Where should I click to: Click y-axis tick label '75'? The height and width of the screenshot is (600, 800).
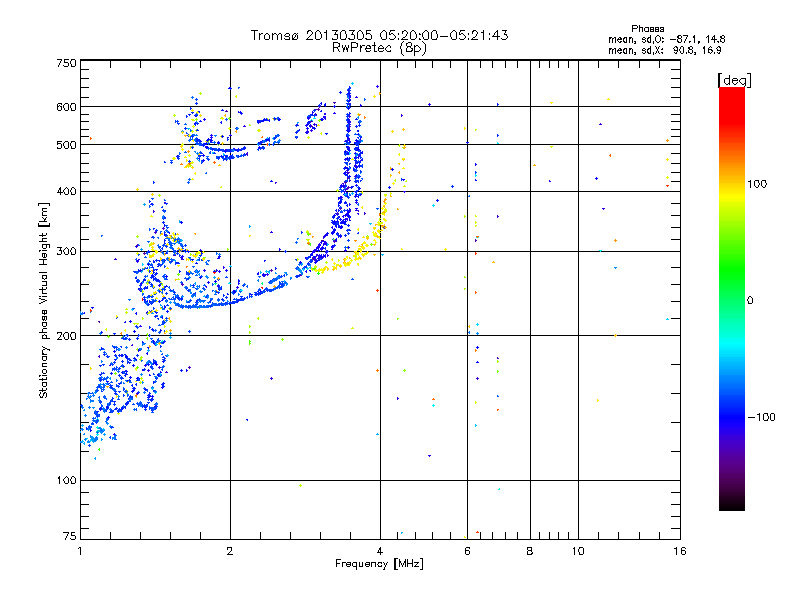tap(69, 536)
